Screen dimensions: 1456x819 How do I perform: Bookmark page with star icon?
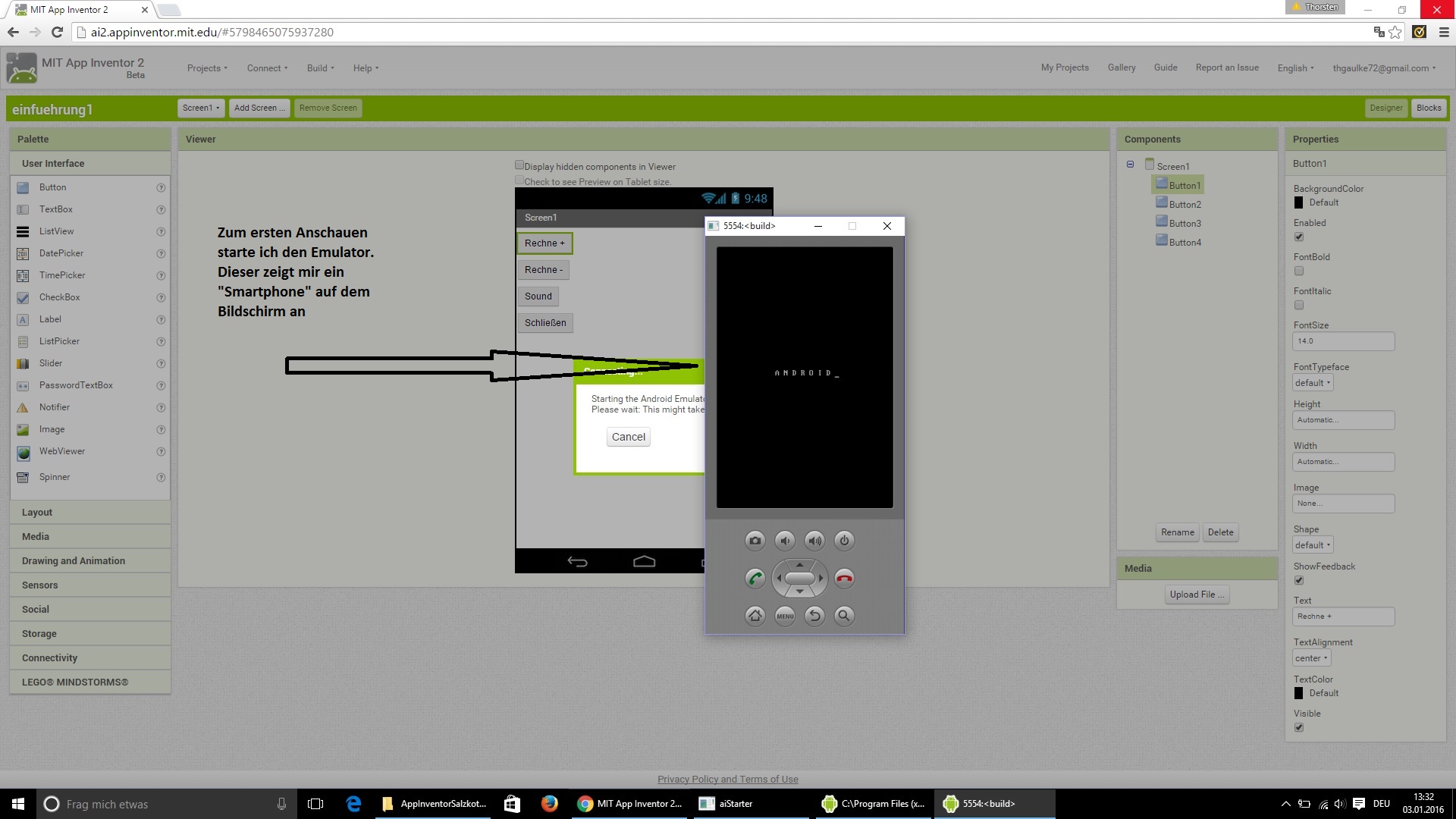(1395, 32)
